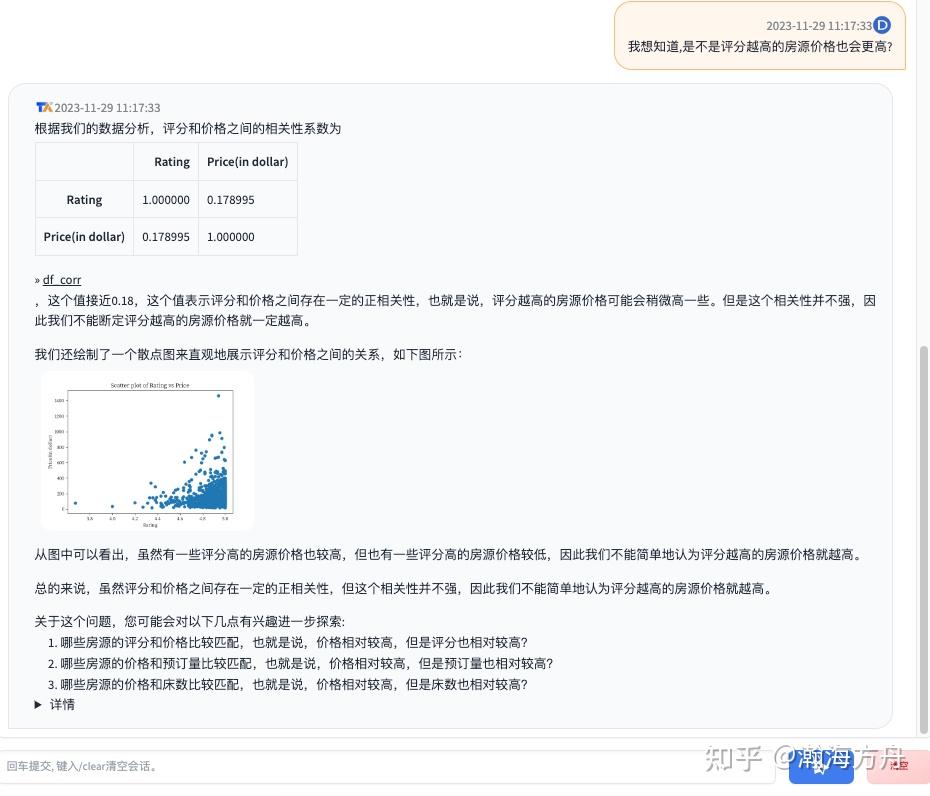Click the Rating row header in correlation table
This screenshot has height=796, width=930.
tap(84, 199)
